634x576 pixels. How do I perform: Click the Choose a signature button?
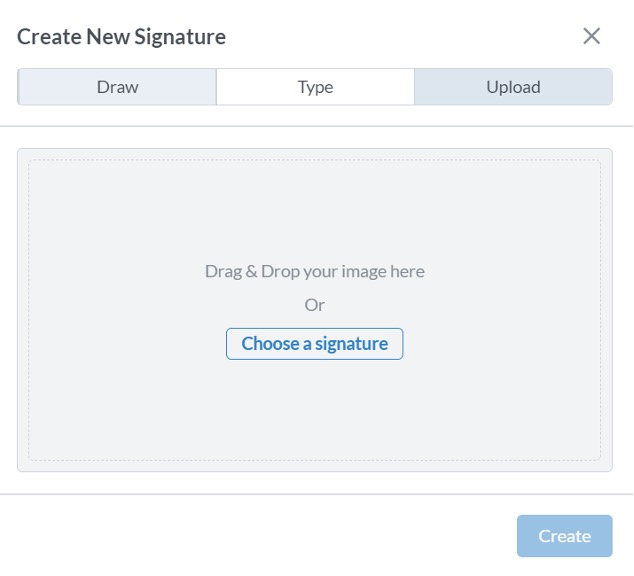tap(314, 344)
